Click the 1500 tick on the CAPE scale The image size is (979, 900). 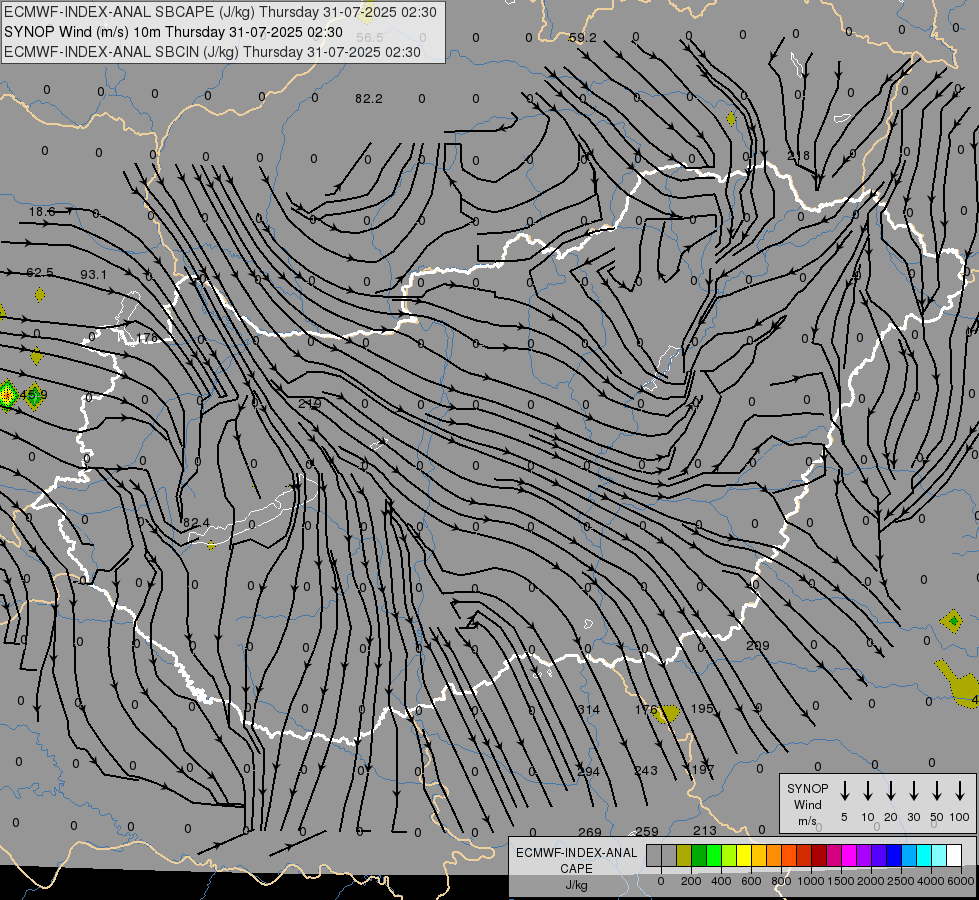click(x=841, y=881)
